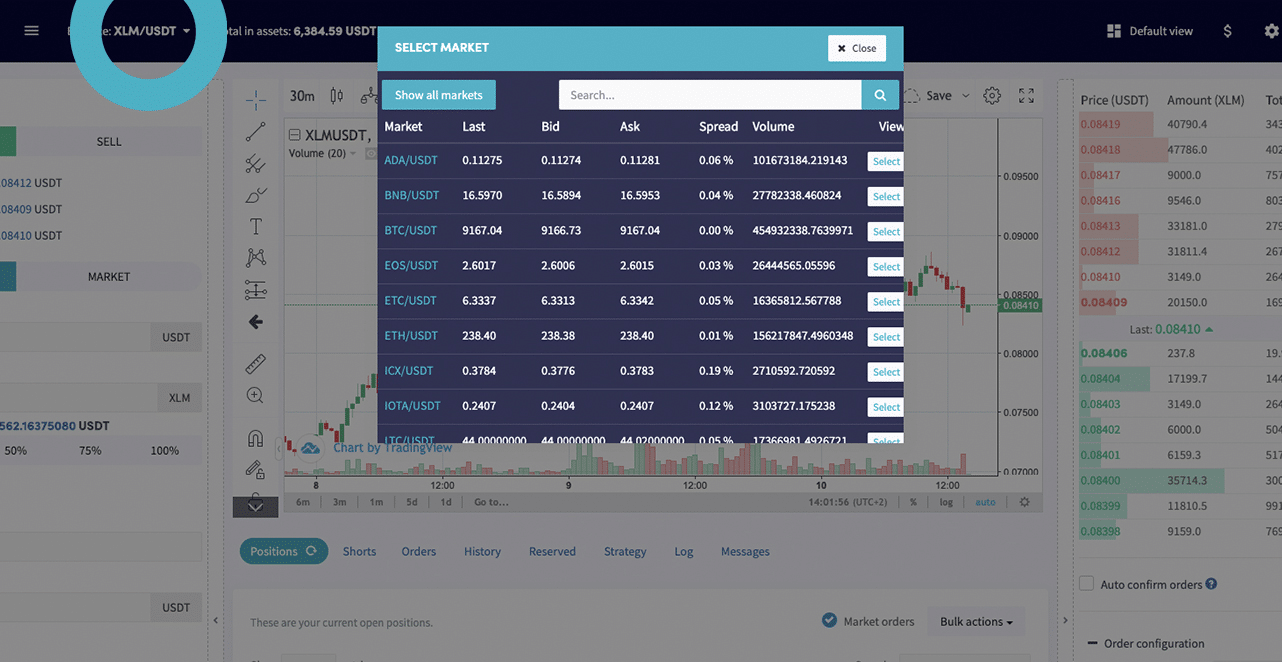Image resolution: width=1282 pixels, height=662 pixels.
Task: Refresh Positions via the tab's reload icon
Action: point(311,551)
